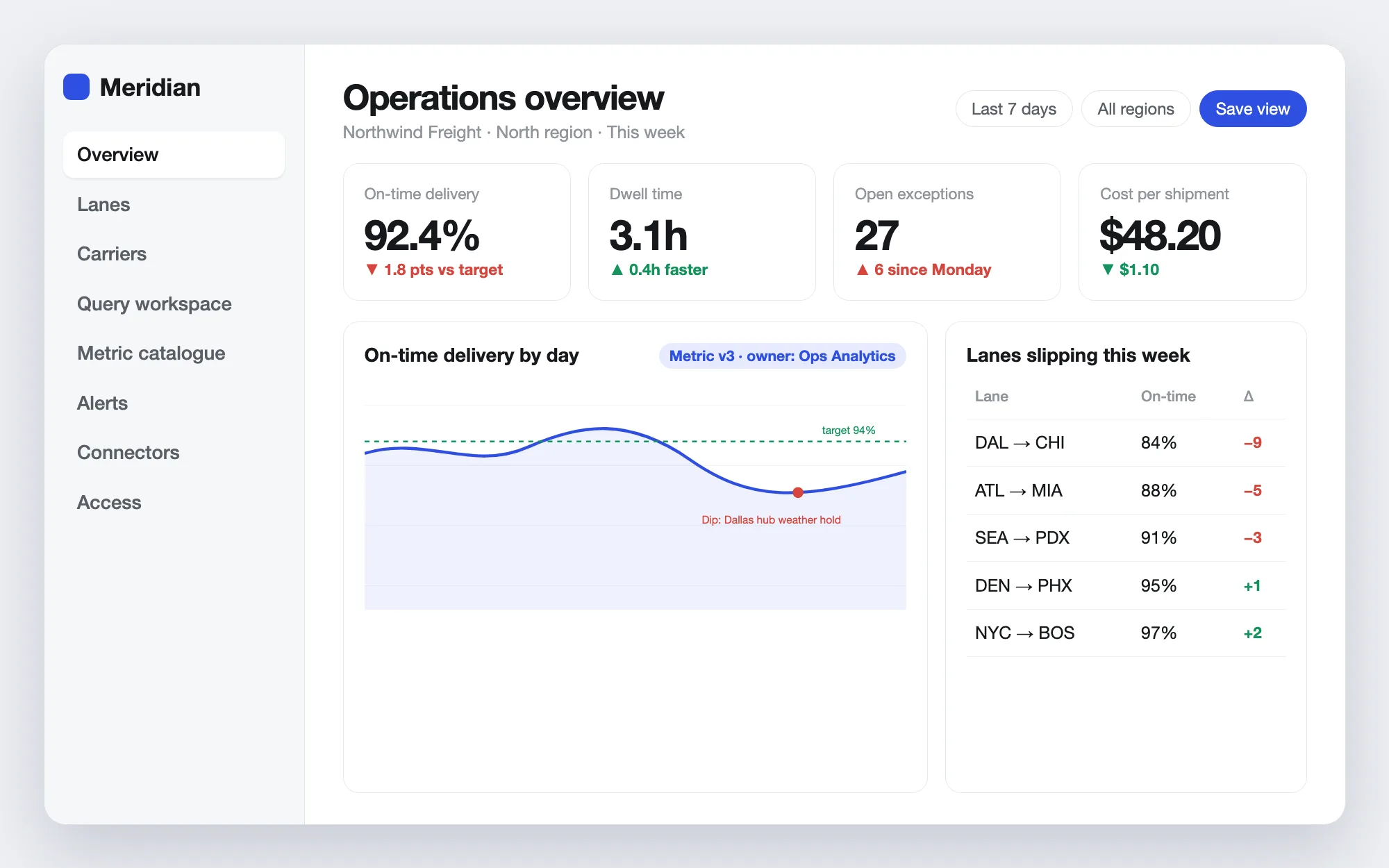Select the SEA → PDX lane row
Image resolution: width=1389 pixels, height=868 pixels.
pos(1126,537)
